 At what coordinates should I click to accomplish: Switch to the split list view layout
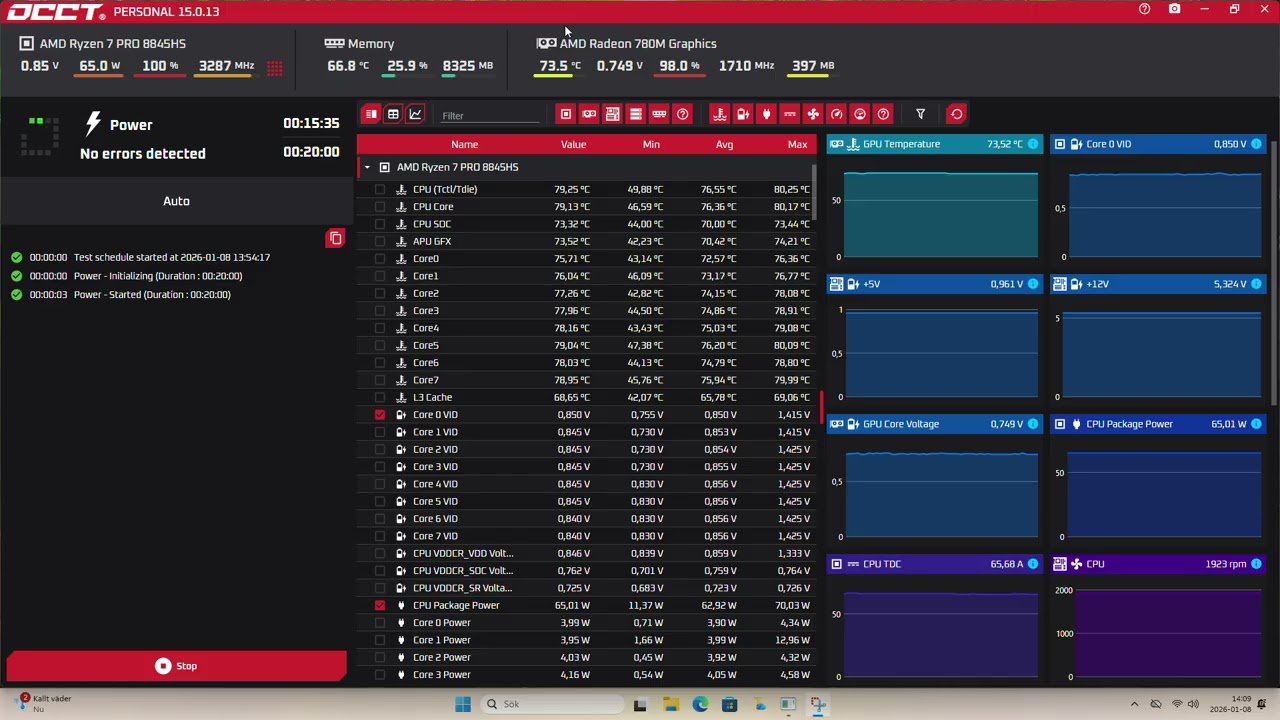click(x=371, y=114)
